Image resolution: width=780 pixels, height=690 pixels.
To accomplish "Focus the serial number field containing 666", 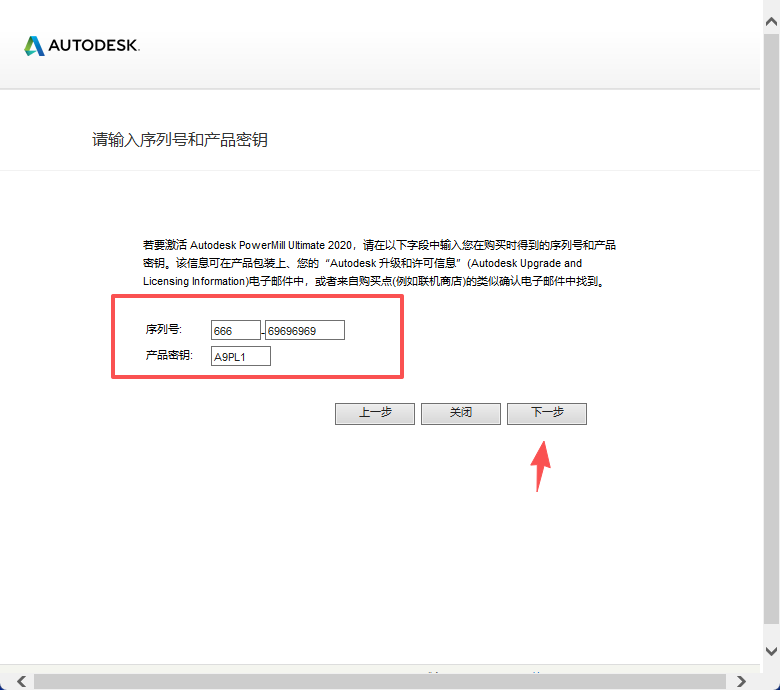I will tap(236, 330).
